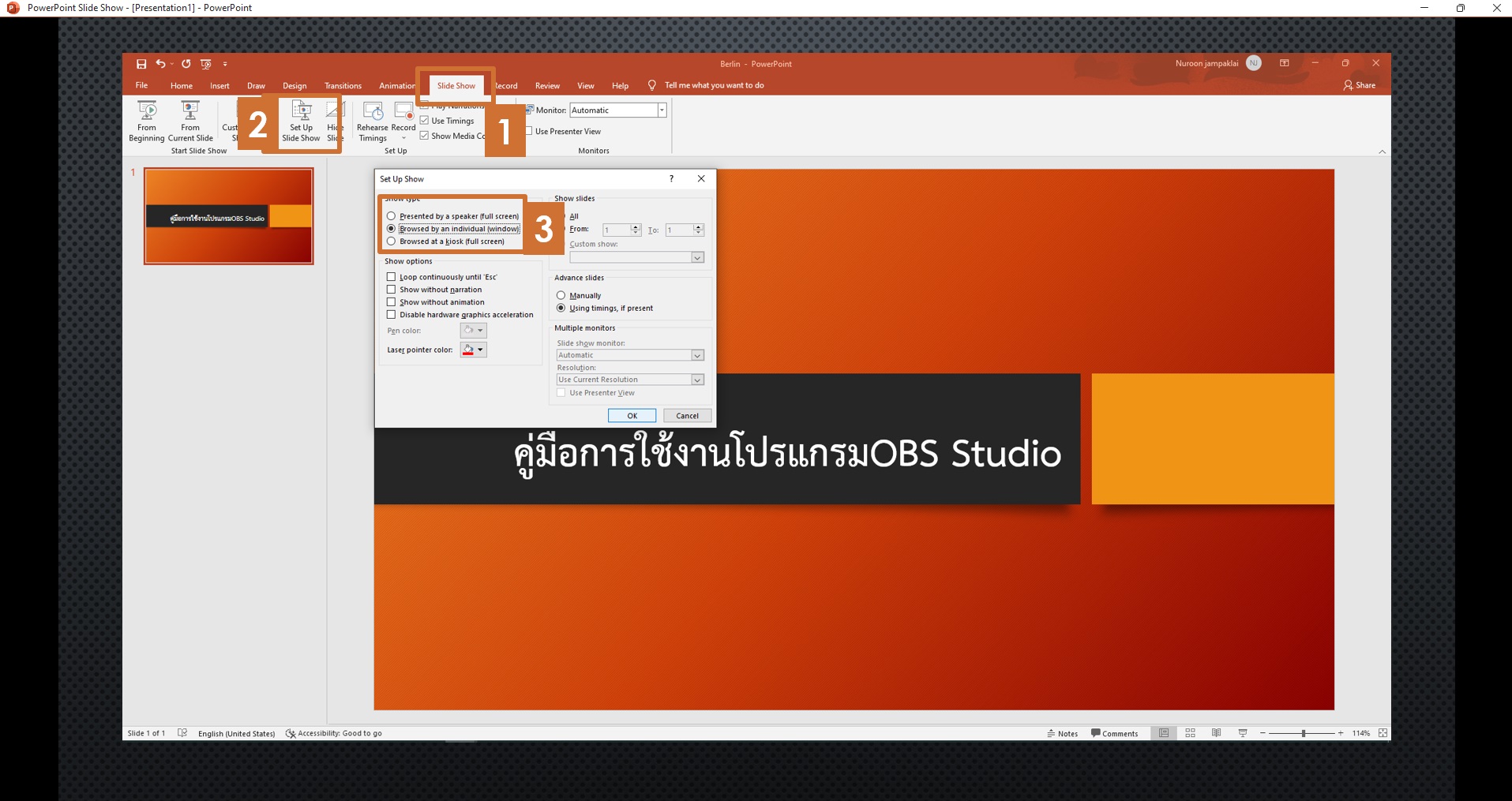
Task: Switch to Reading View icon
Action: [x=1216, y=733]
